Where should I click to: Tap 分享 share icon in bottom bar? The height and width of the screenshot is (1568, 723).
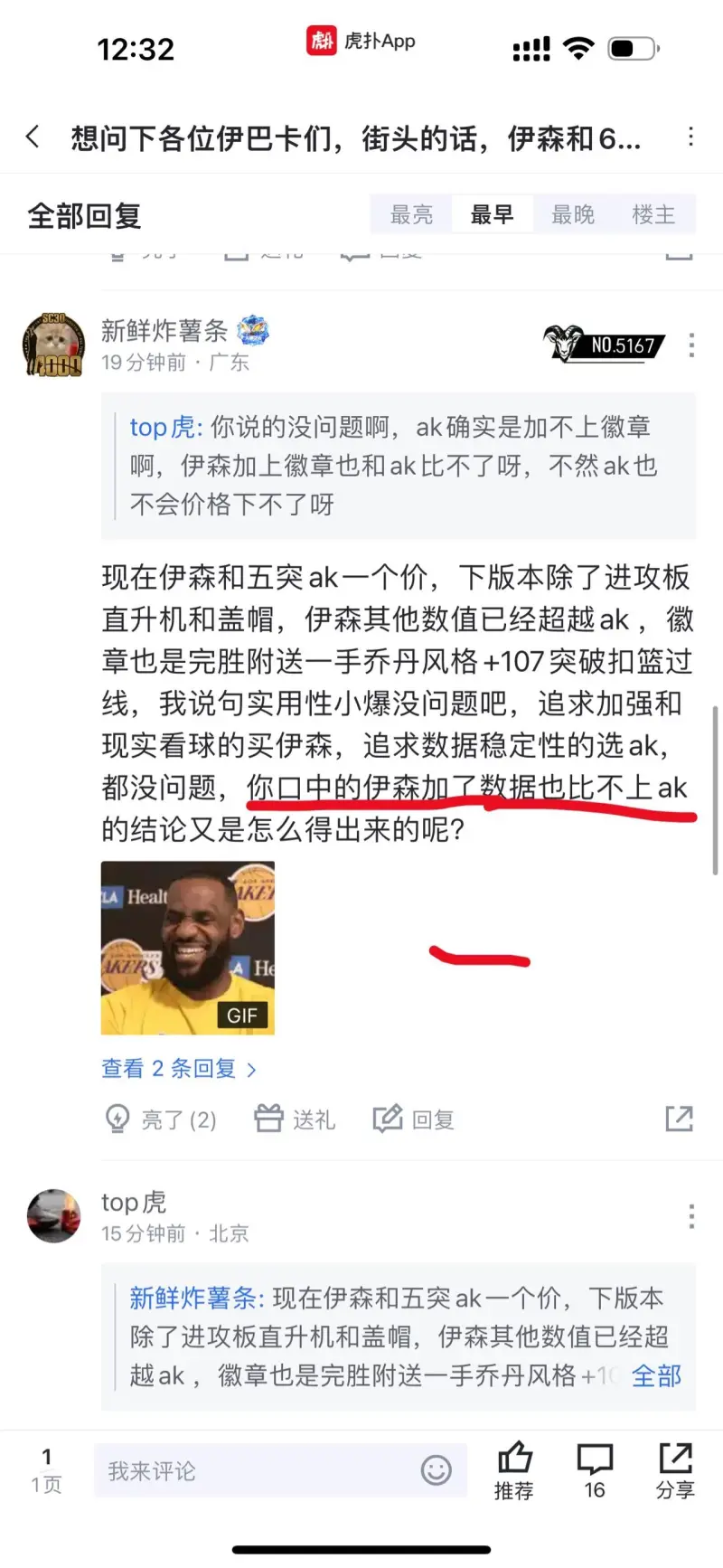pos(675,1470)
